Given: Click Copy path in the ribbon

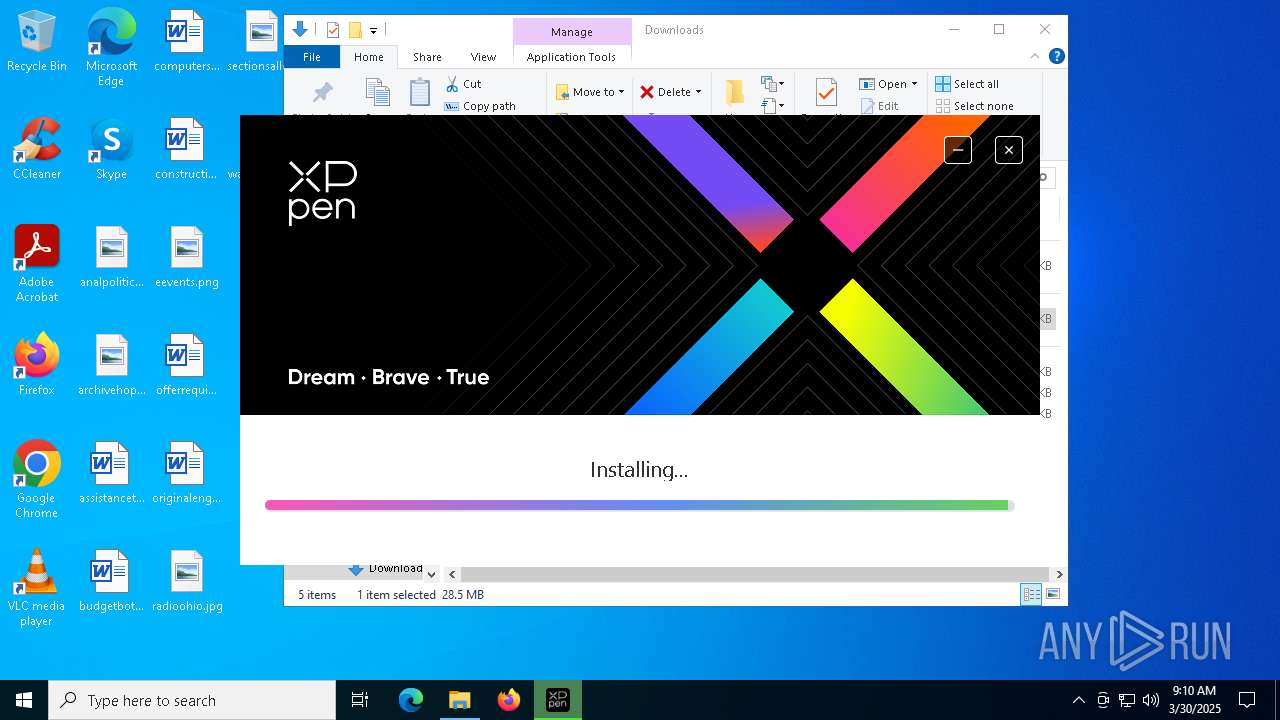Looking at the screenshot, I should [x=480, y=106].
